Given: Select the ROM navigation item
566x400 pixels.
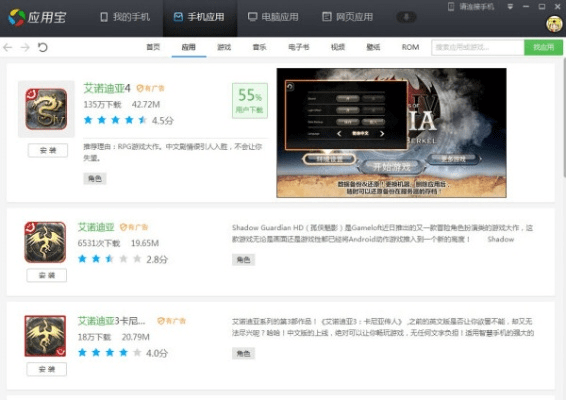Looking at the screenshot, I should [410, 47].
